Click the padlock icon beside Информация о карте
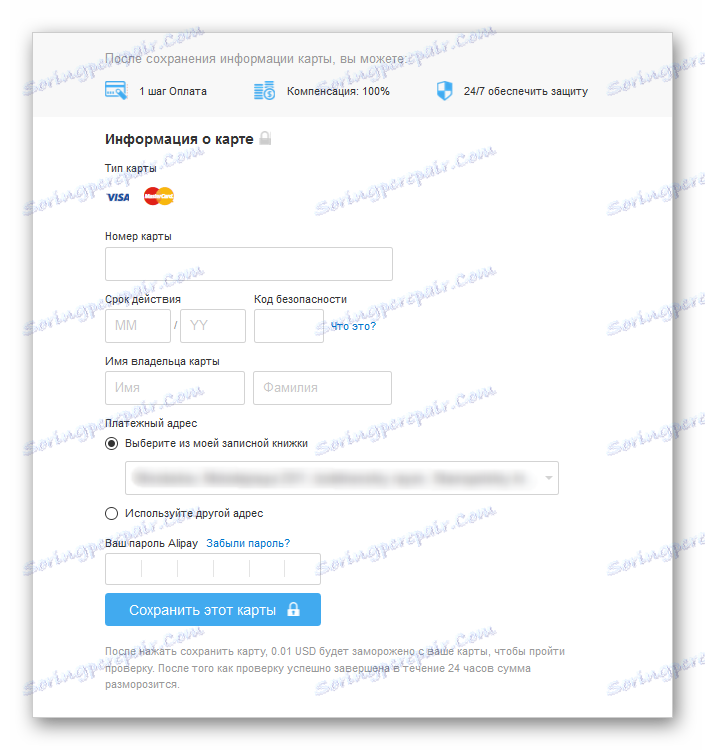This screenshot has width=705, height=750. tap(265, 138)
